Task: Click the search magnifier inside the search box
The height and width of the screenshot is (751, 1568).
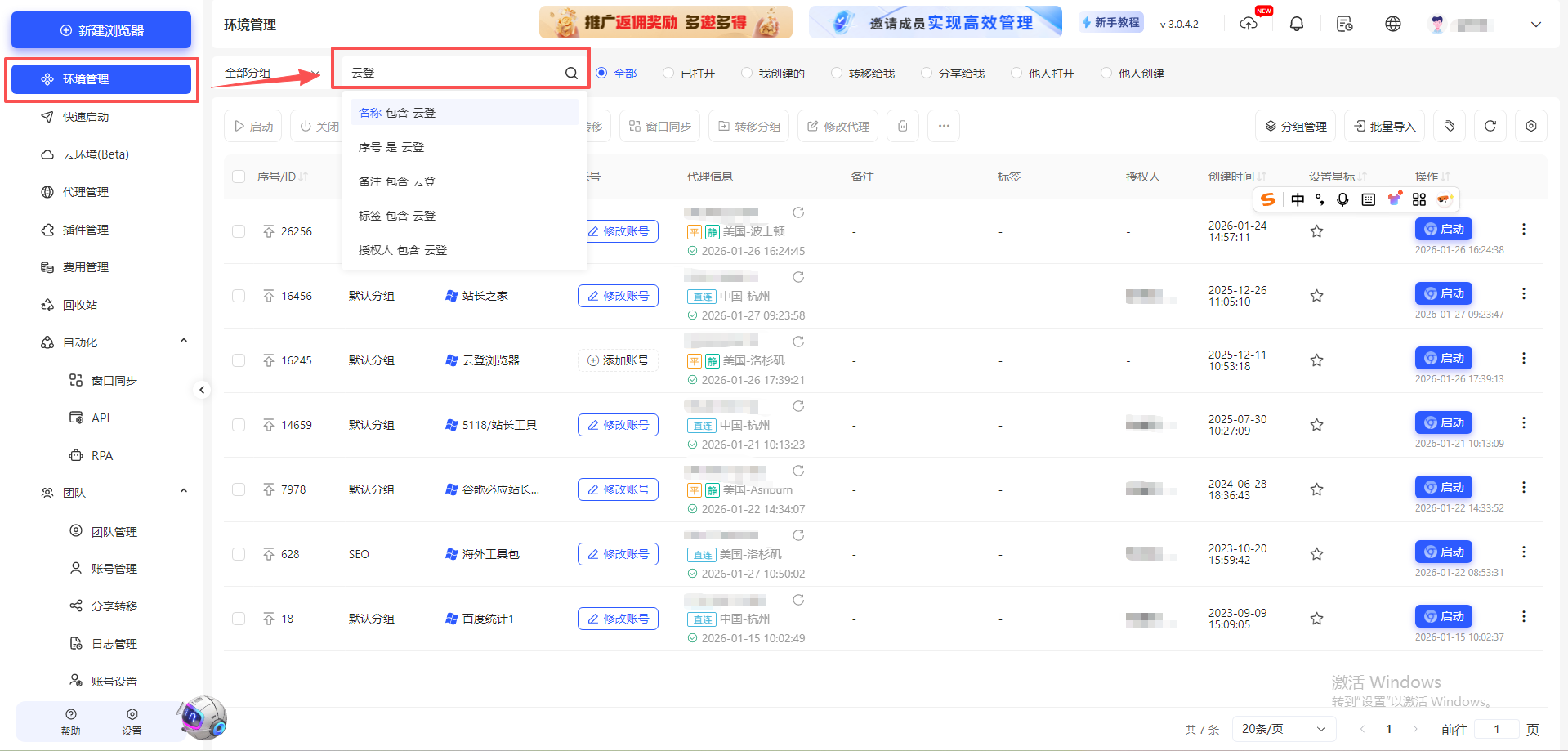Action: point(570,72)
